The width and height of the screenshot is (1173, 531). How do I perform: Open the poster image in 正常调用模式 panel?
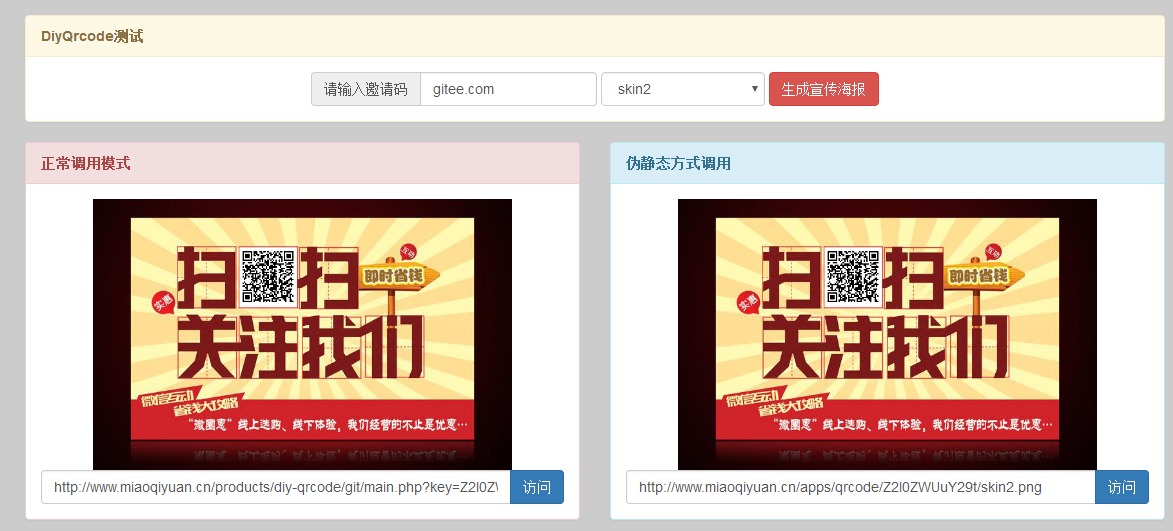(x=302, y=334)
